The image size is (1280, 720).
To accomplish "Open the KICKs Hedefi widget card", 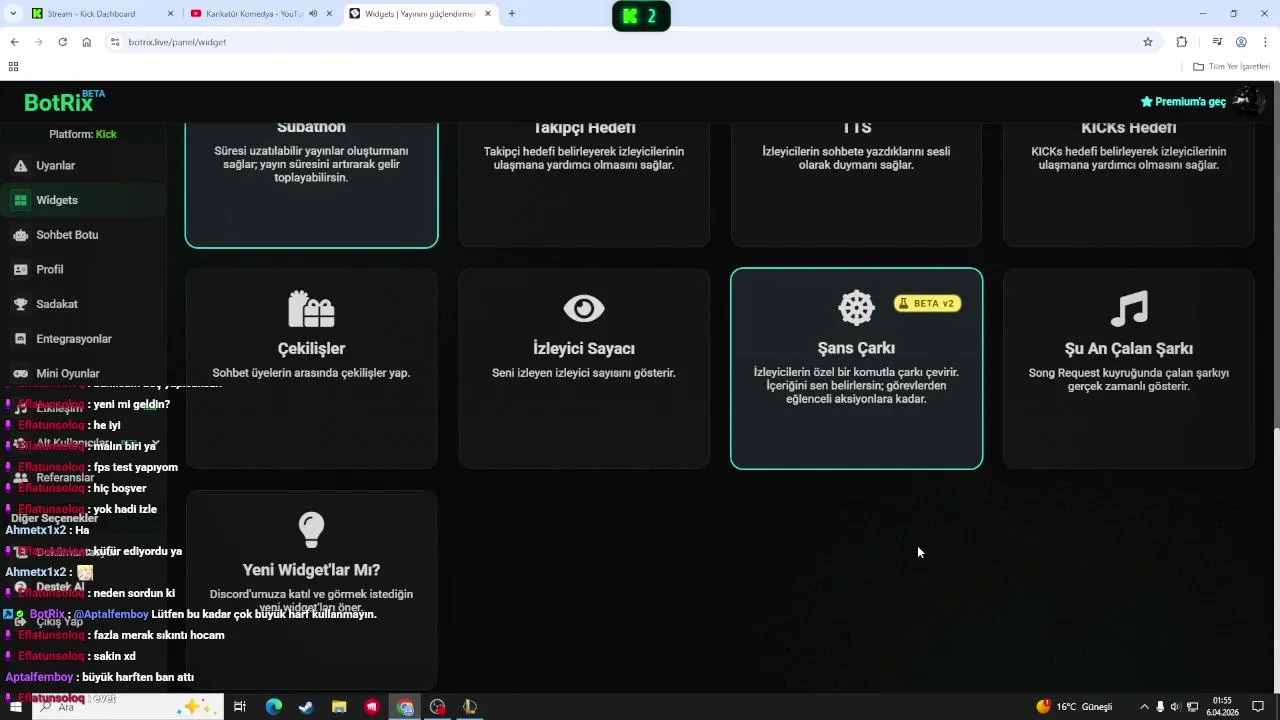I will (x=1129, y=185).
